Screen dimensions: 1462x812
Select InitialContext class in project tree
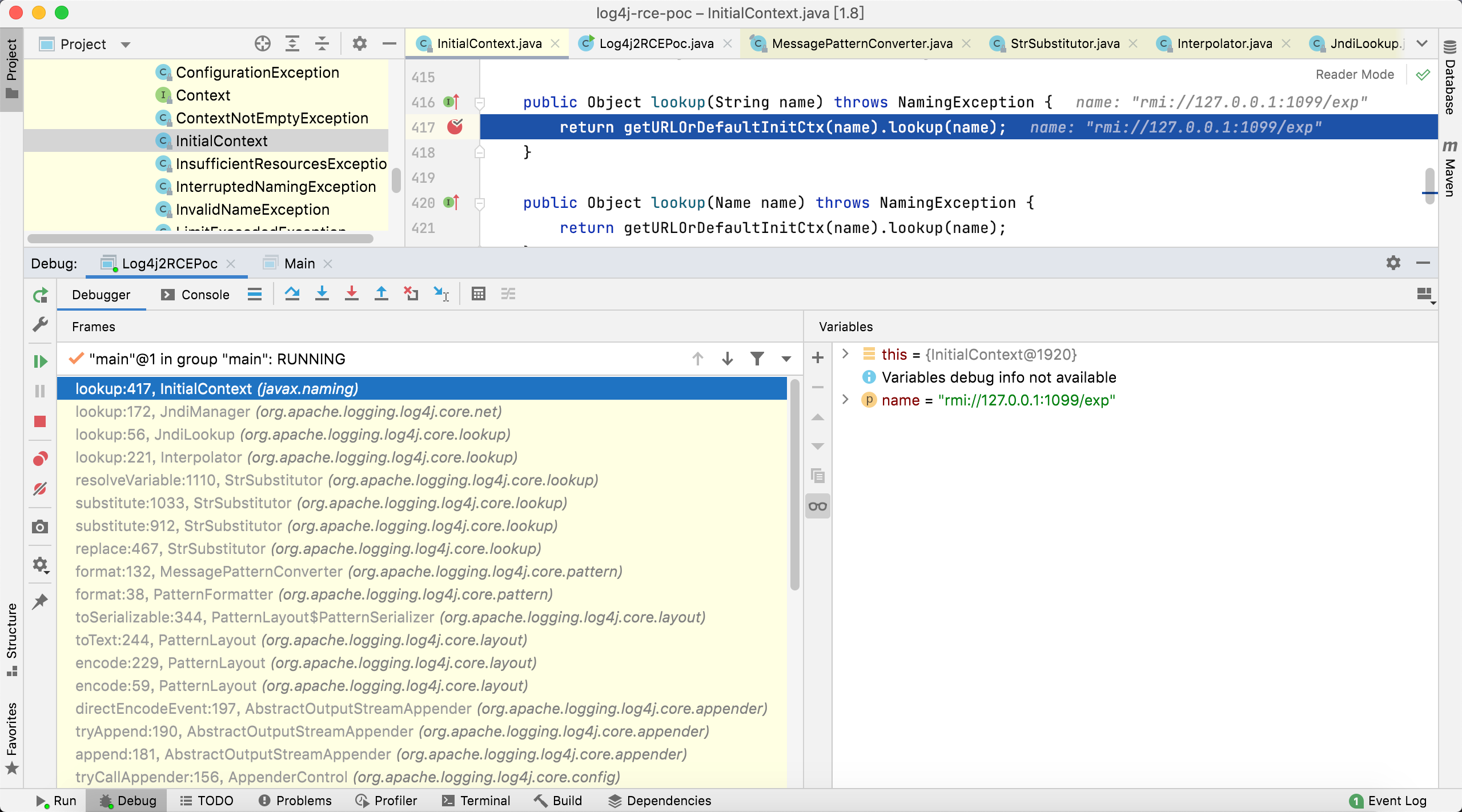[x=220, y=140]
